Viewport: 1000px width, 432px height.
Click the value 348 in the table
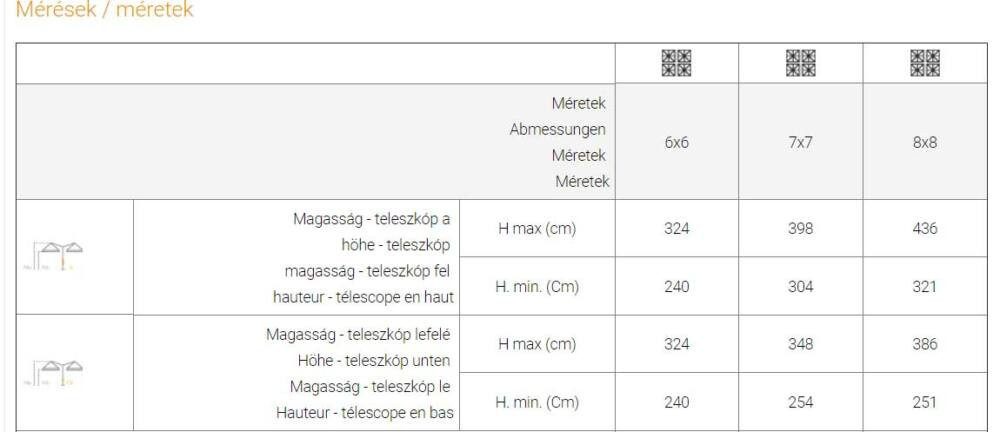(800, 345)
